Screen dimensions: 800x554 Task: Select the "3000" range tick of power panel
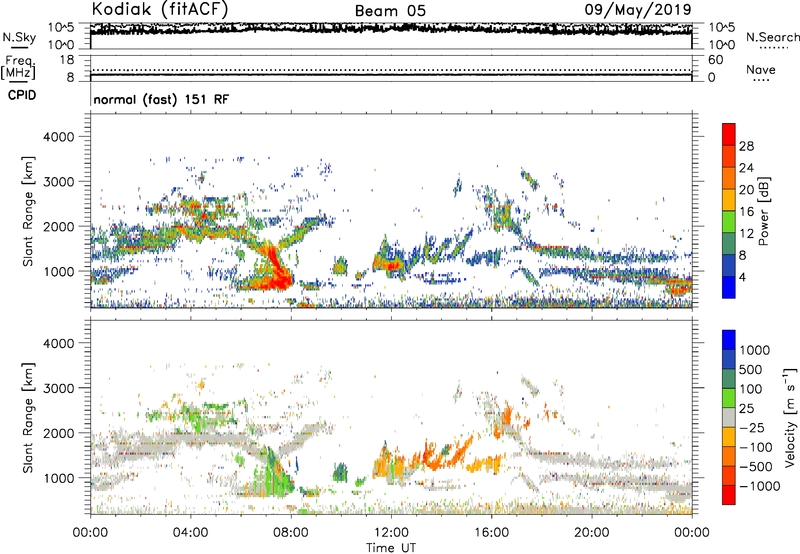pyautogui.click(x=58, y=182)
